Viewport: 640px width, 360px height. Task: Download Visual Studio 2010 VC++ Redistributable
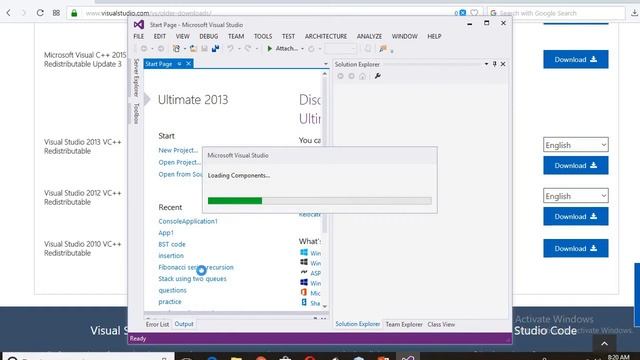tap(576, 249)
